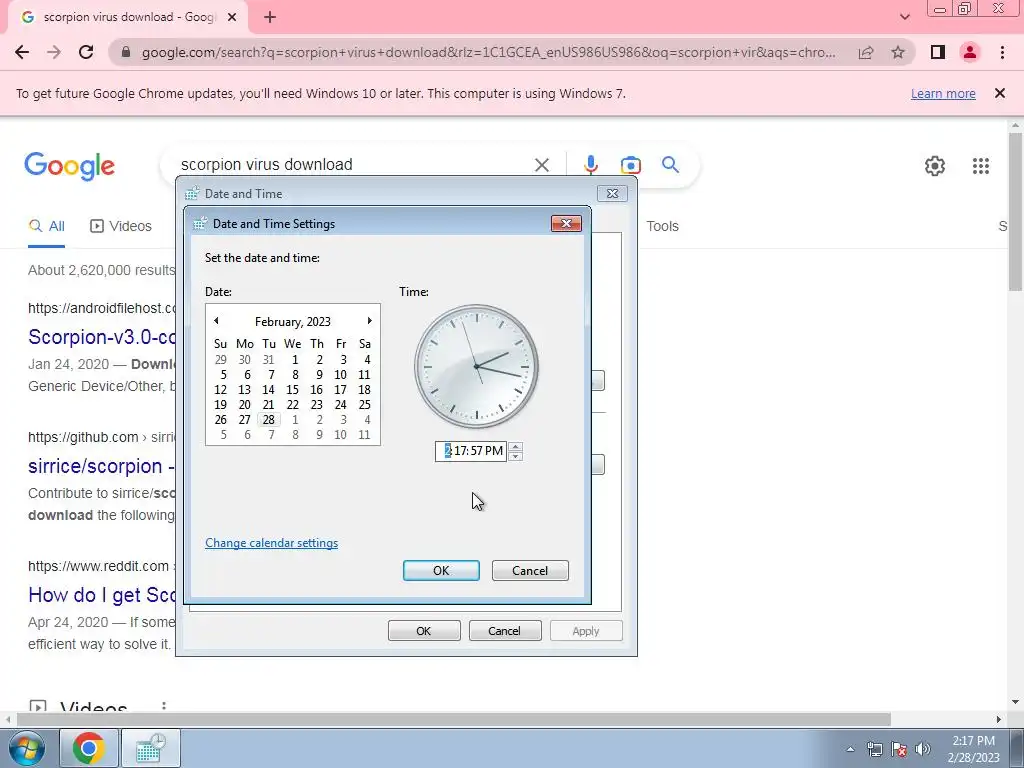The height and width of the screenshot is (768, 1024).
Task: Click the blue magnifier search button
Action: coord(670,165)
